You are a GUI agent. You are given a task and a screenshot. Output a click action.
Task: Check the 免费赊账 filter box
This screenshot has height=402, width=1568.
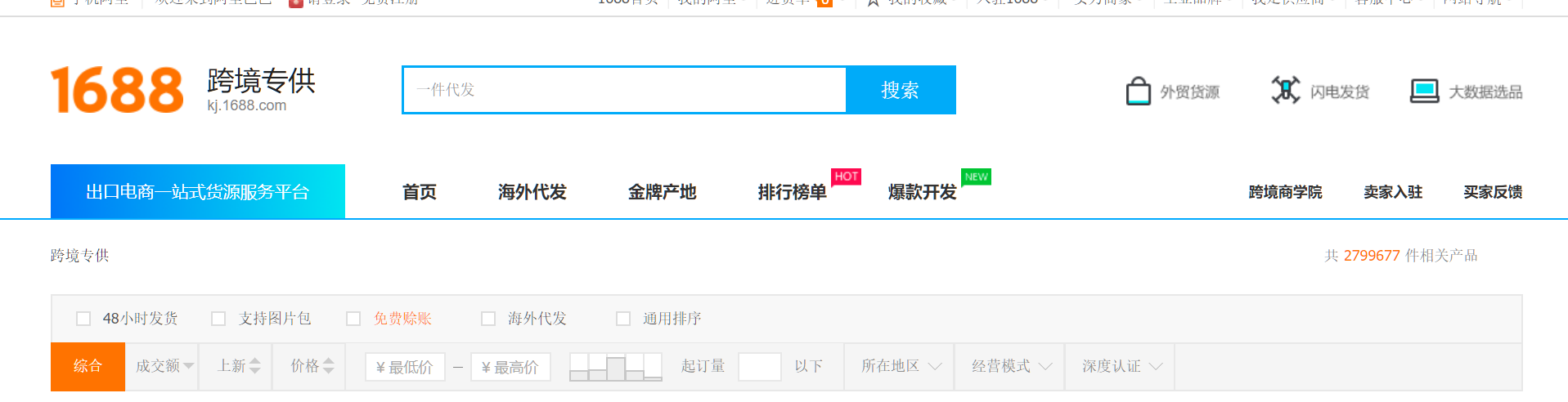coord(353,319)
